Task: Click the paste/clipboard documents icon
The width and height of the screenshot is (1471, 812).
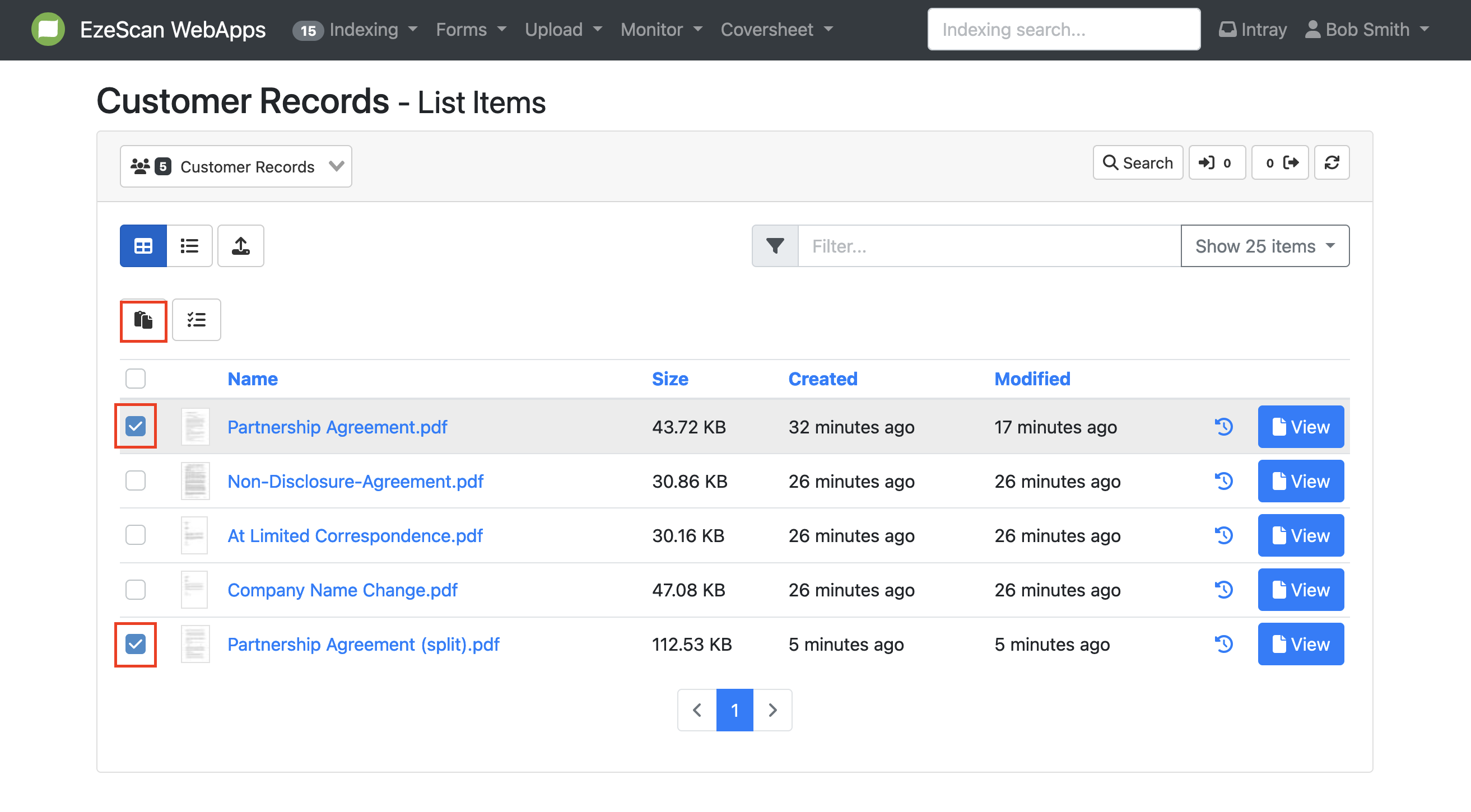Action: coord(143,320)
